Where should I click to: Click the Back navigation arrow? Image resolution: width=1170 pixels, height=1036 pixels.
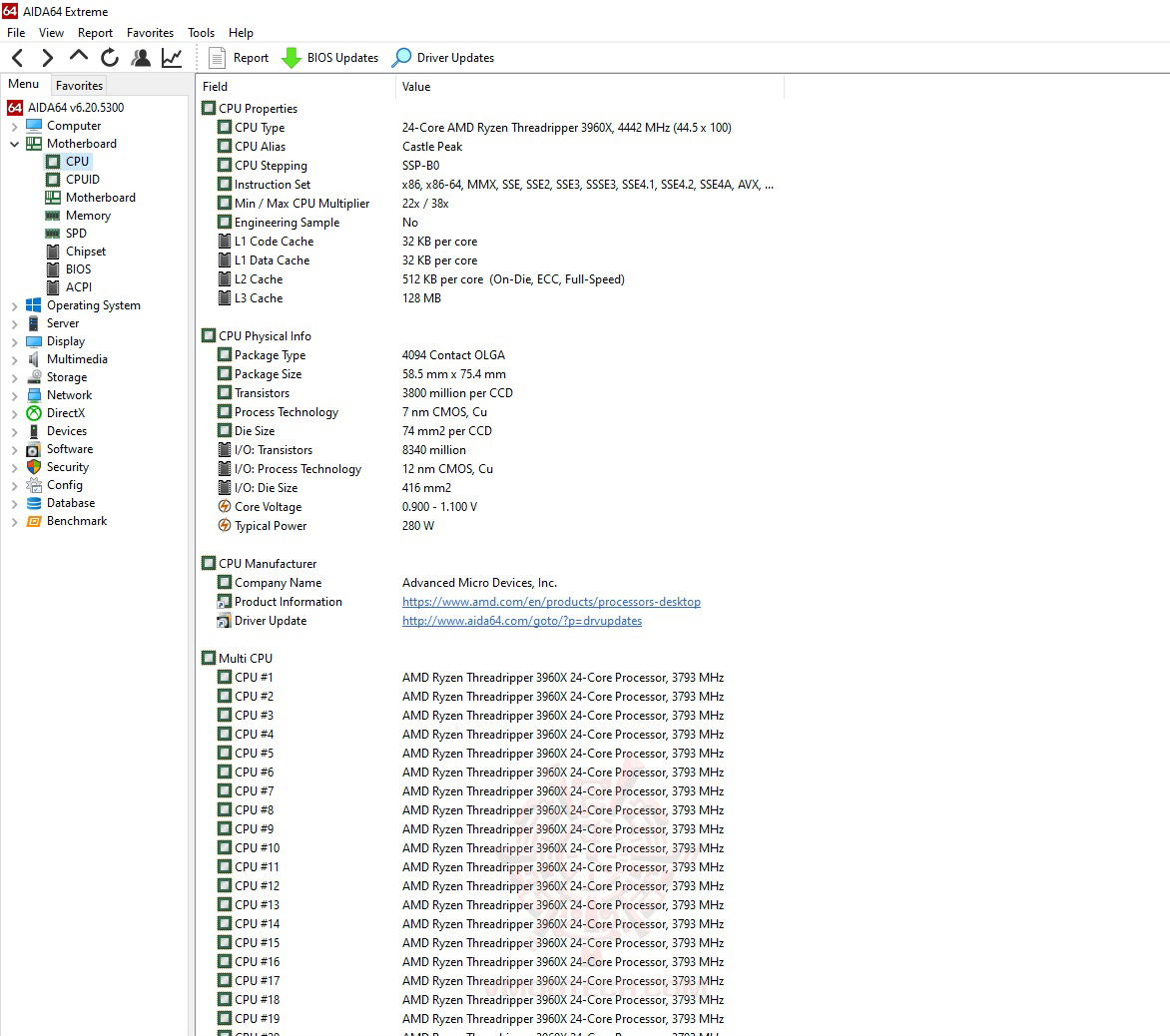[19, 58]
